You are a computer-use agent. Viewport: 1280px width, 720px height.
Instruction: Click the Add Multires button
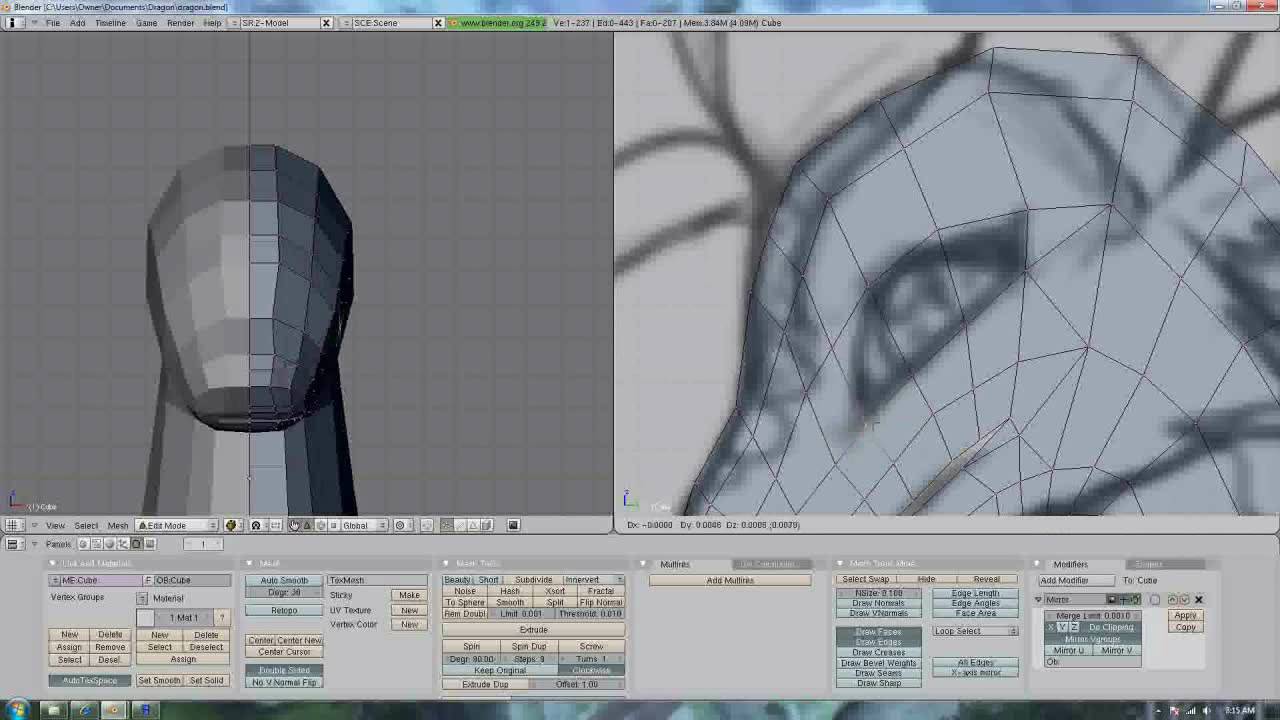730,580
